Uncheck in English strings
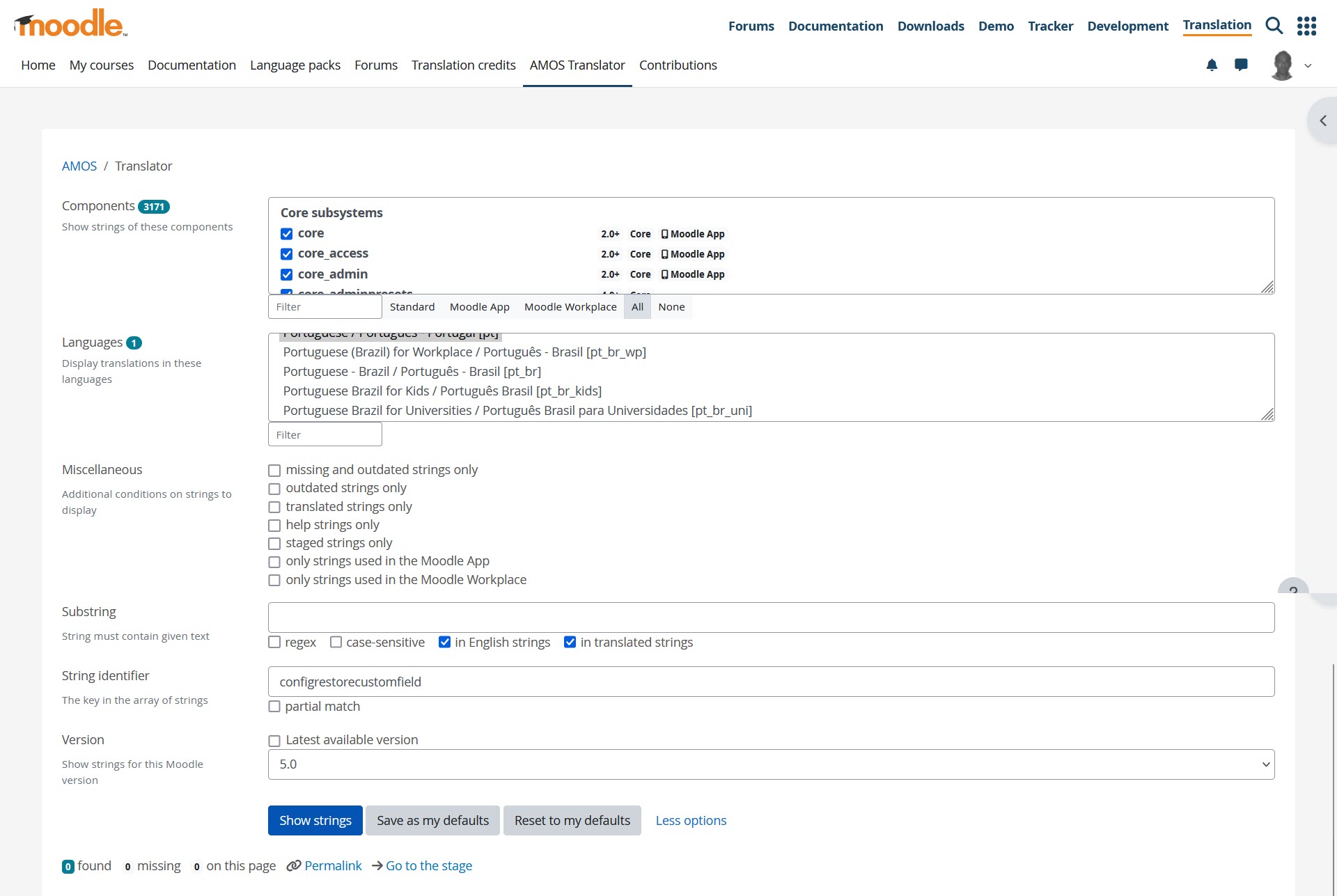 point(444,642)
